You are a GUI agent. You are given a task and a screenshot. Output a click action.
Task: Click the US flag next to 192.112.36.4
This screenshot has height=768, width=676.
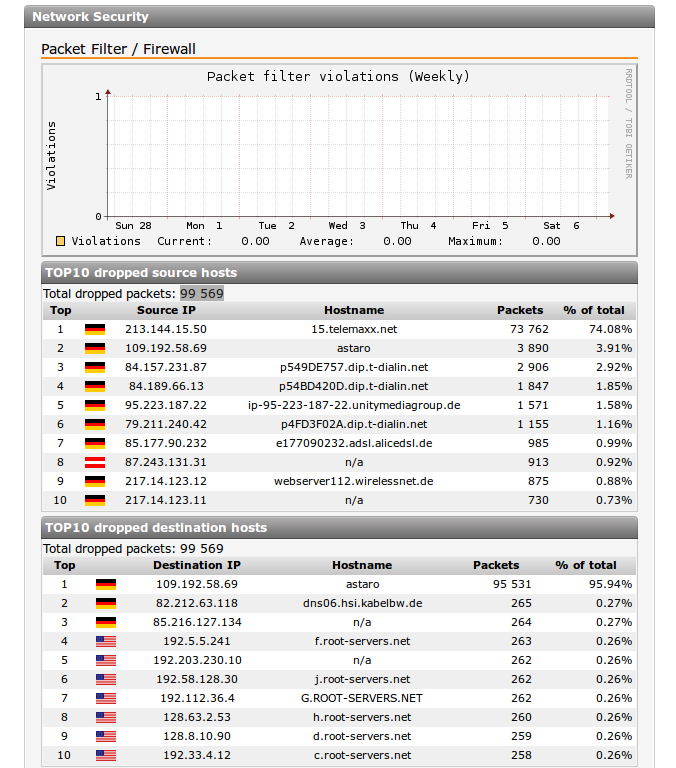tap(106, 698)
